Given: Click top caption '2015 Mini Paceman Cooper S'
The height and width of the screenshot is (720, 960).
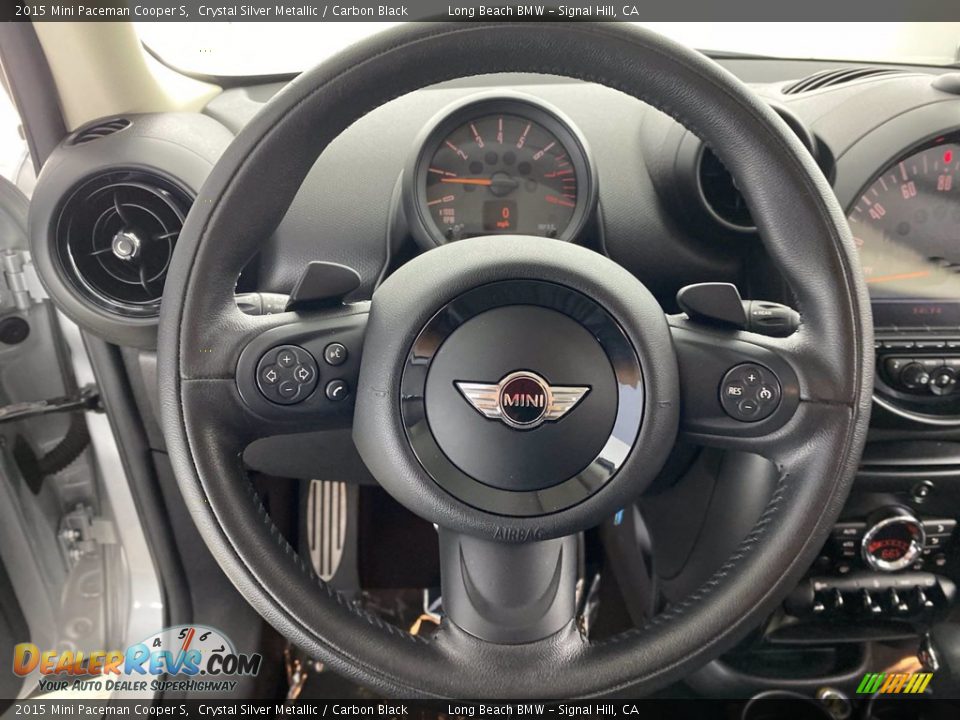Looking at the screenshot, I should pos(102,10).
